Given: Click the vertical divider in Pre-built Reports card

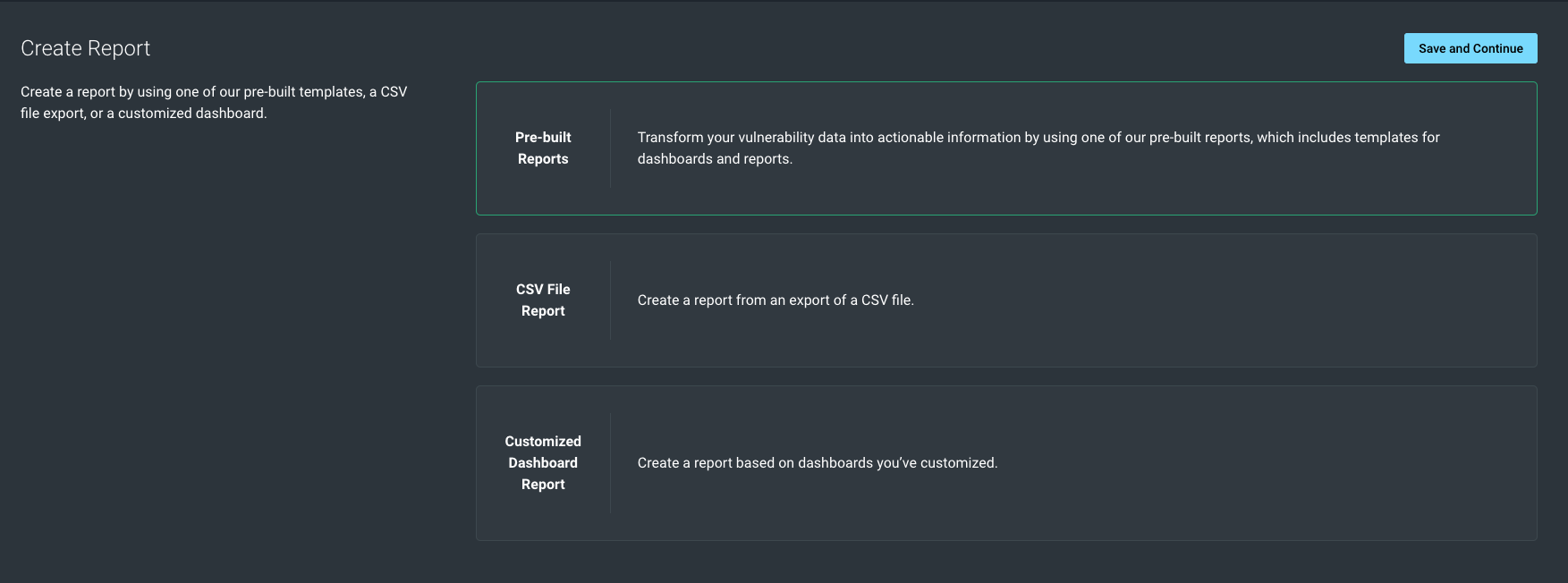Looking at the screenshot, I should [610, 148].
